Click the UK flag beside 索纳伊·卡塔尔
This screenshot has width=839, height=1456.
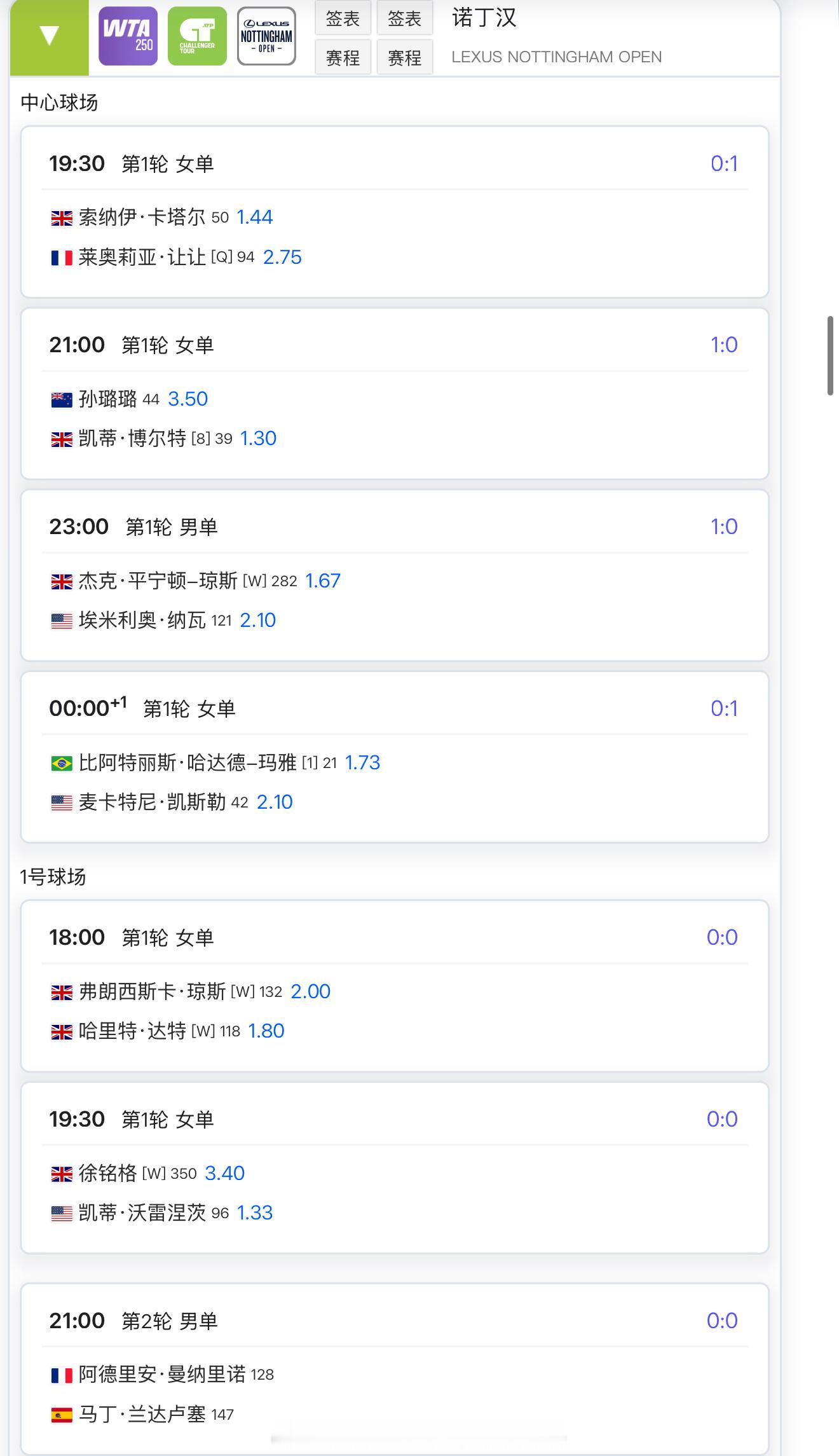click(62, 218)
